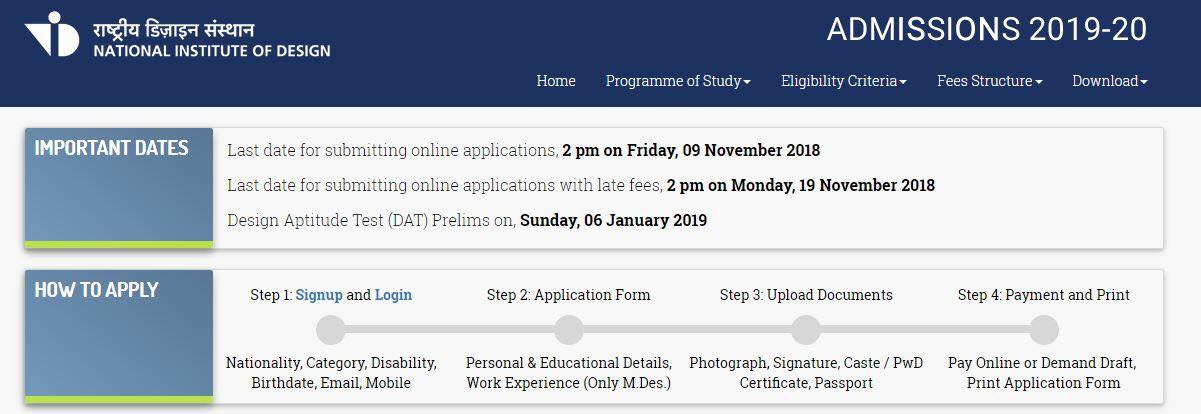Click the Step 3: Upload Documents label
This screenshot has width=1201, height=414.
tap(806, 295)
